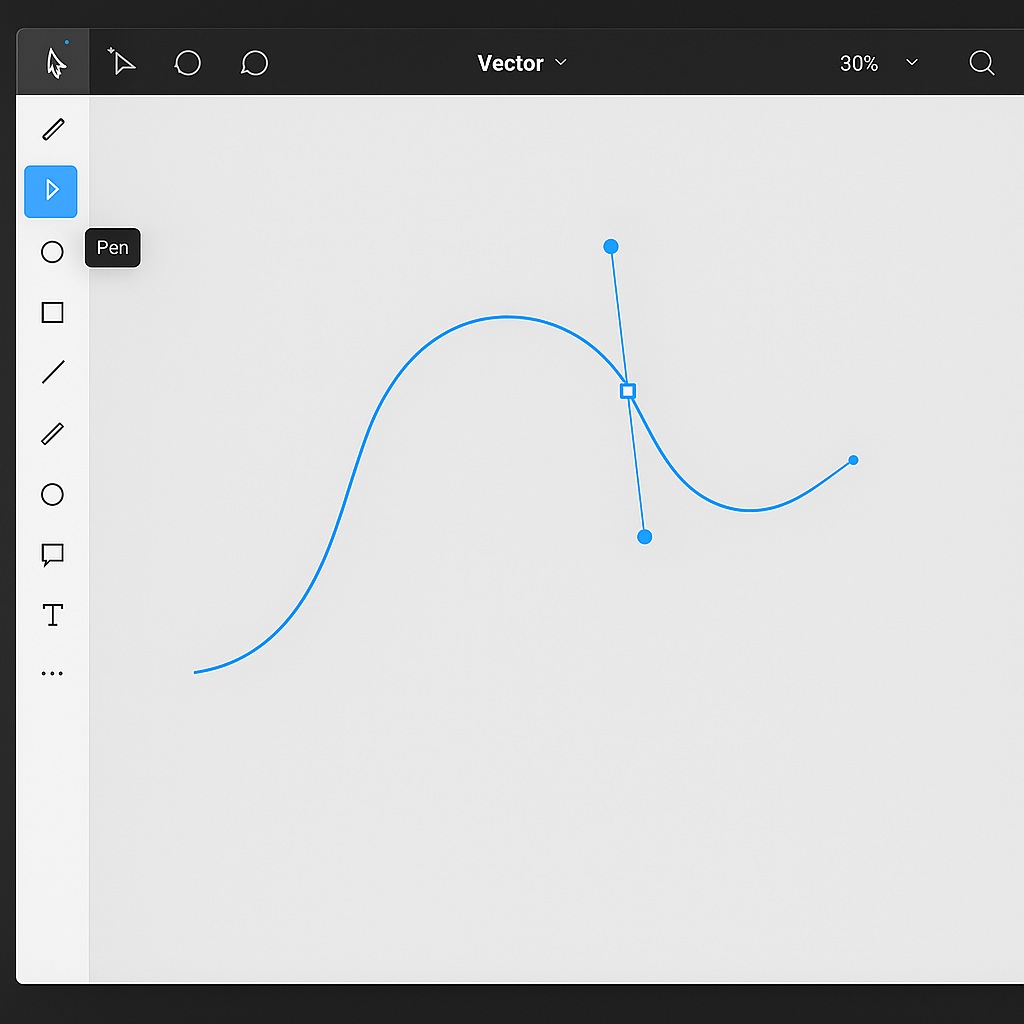Toggle the speech bubble tool in the top bar
Screen dimensions: 1024x1024
click(x=253, y=62)
